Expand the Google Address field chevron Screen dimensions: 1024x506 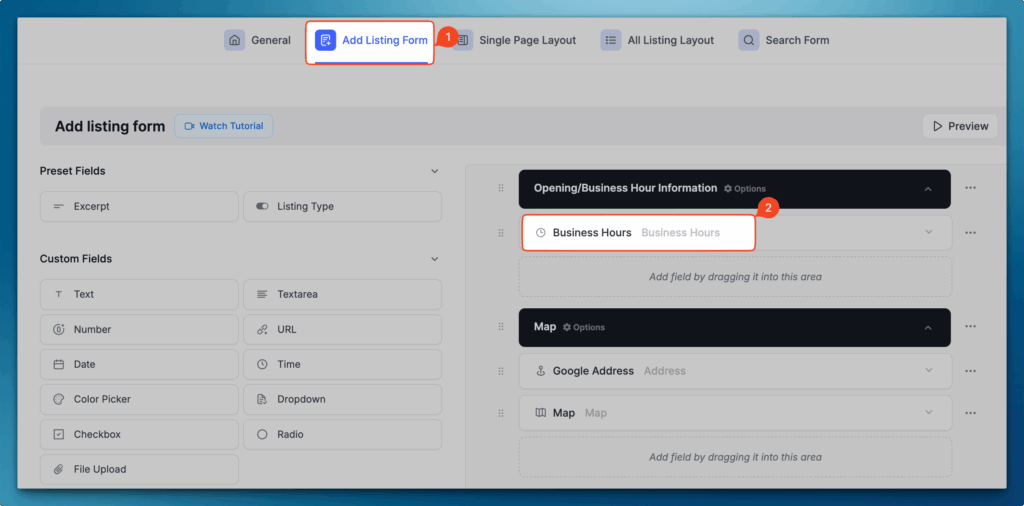pyautogui.click(x=928, y=370)
